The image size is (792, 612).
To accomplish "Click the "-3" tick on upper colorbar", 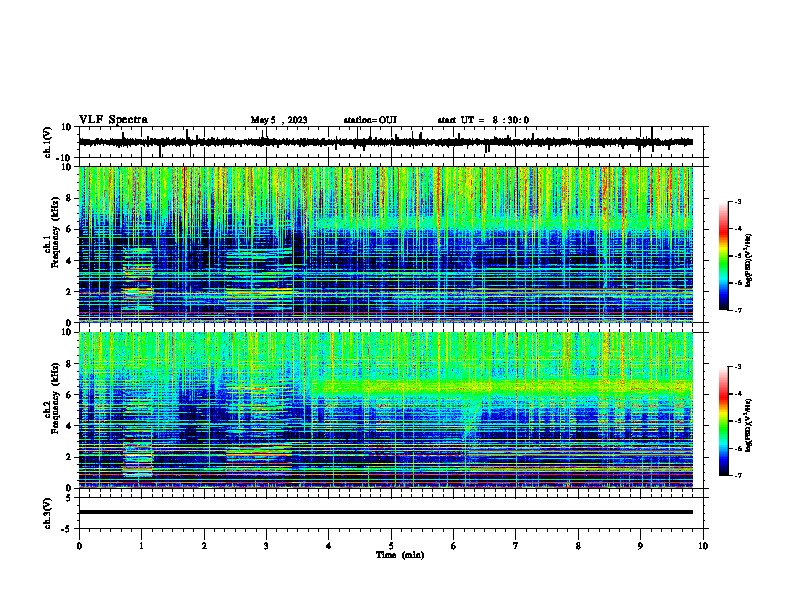I will point(737,202).
